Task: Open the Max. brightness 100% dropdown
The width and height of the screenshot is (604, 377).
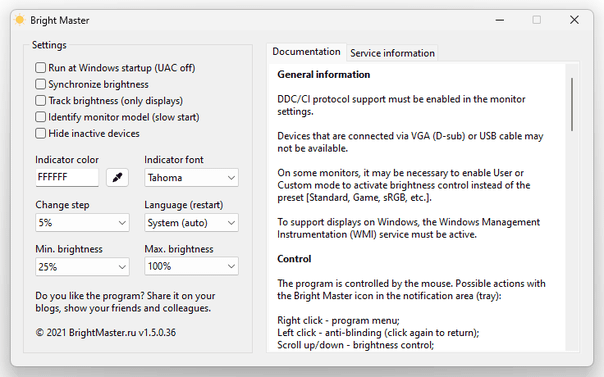Action: point(191,266)
